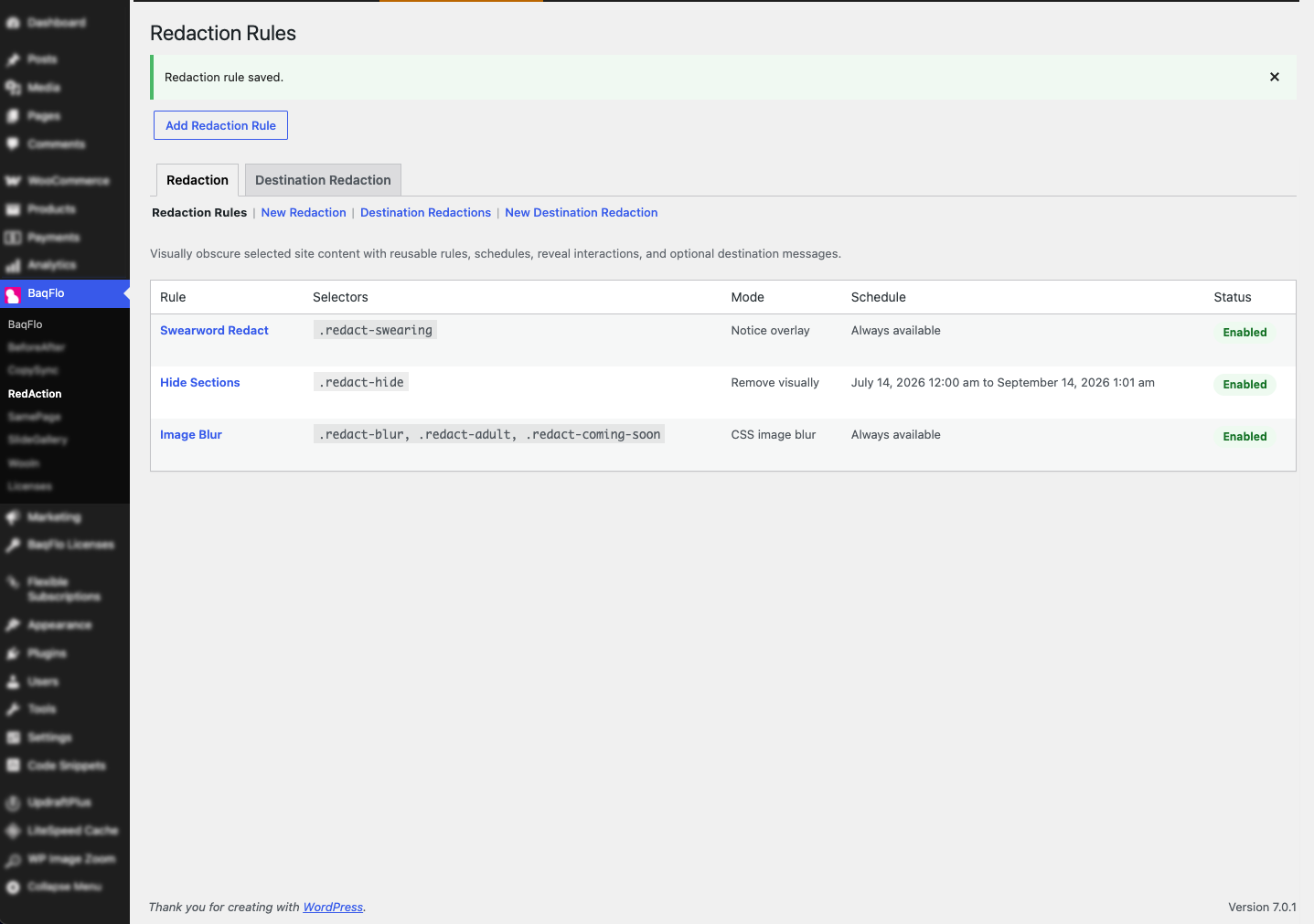Switch to the Redaction tab
1314x924 pixels.
[198, 180]
